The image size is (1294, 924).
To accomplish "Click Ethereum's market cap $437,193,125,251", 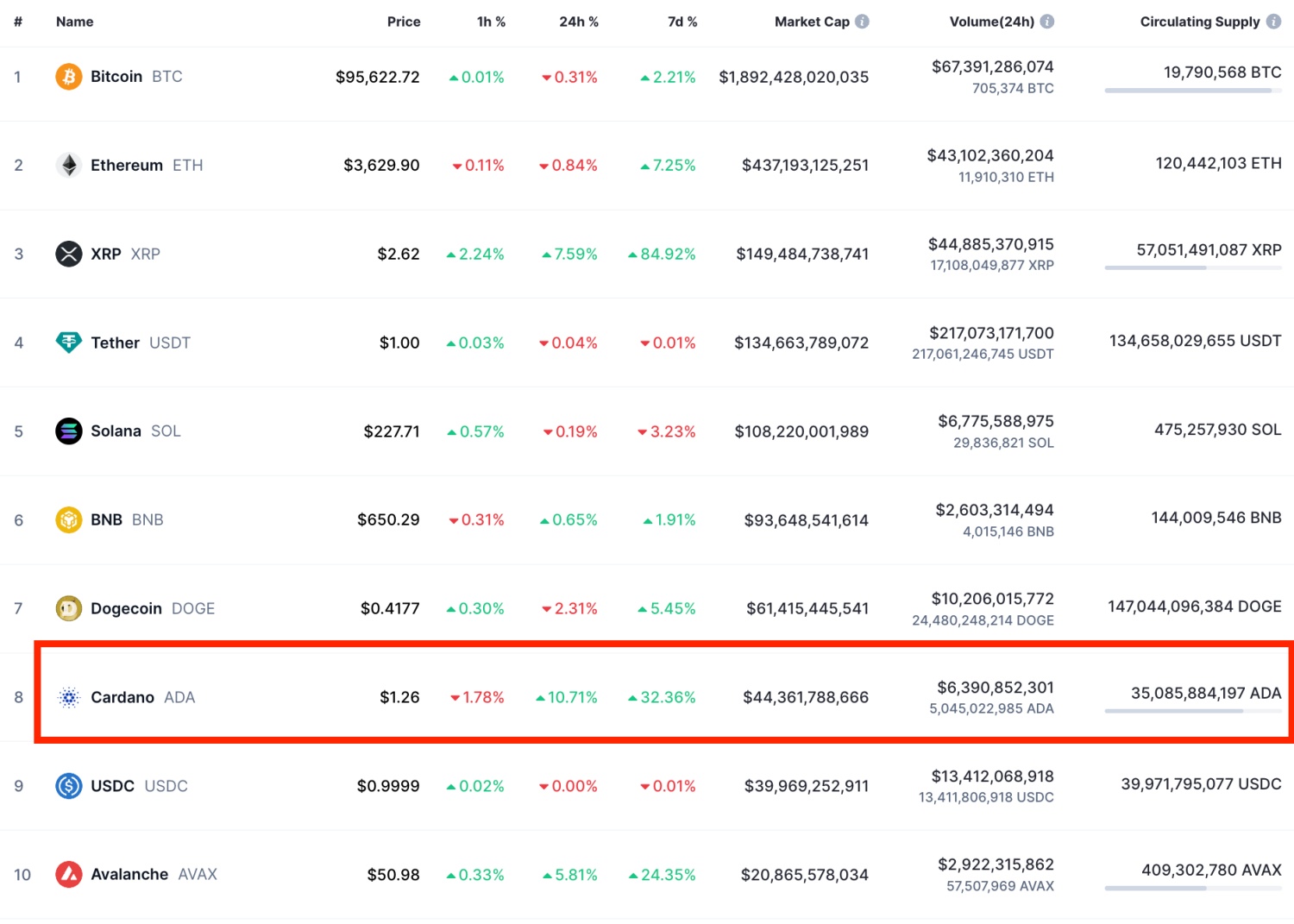I will 806,165.
